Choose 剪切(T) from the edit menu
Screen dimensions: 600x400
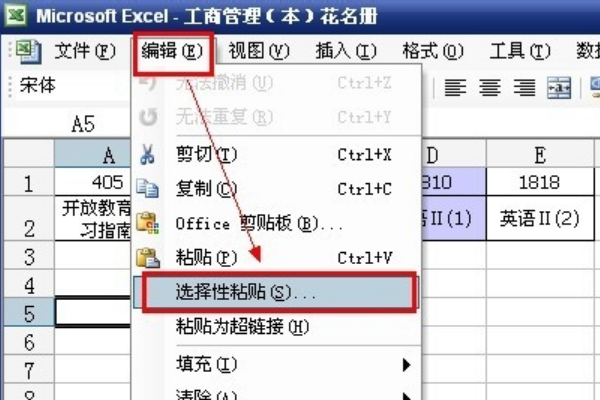coord(276,155)
